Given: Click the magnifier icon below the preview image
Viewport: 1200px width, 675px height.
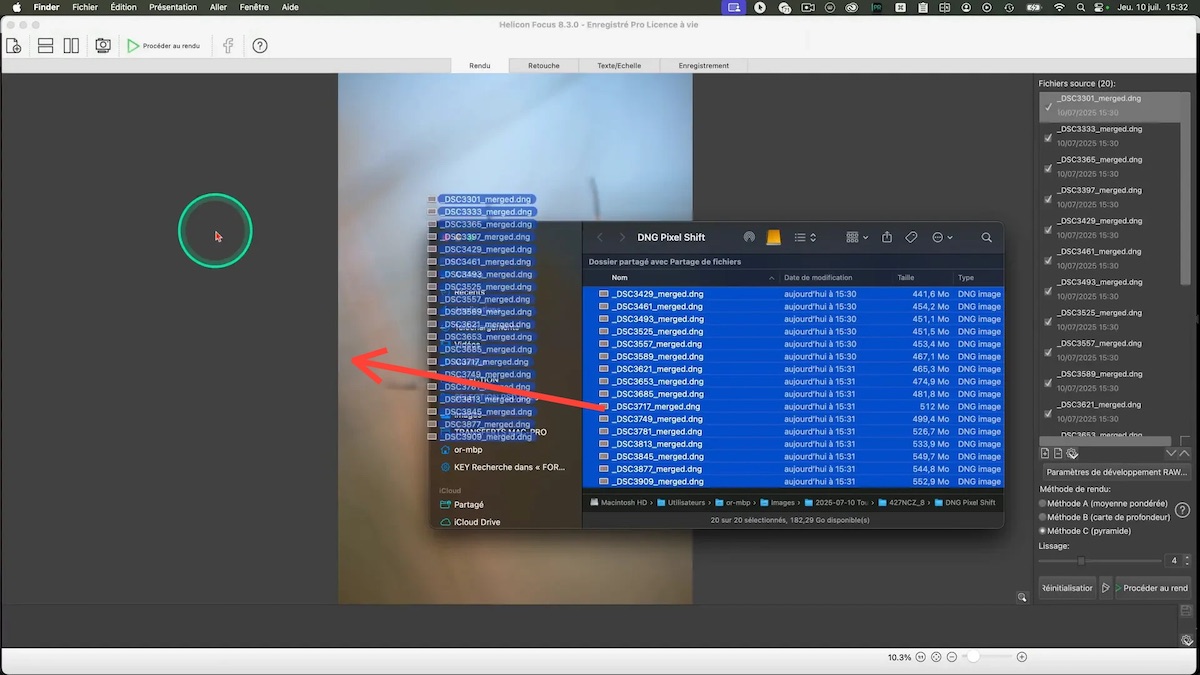Looking at the screenshot, I should pos(1022,597).
